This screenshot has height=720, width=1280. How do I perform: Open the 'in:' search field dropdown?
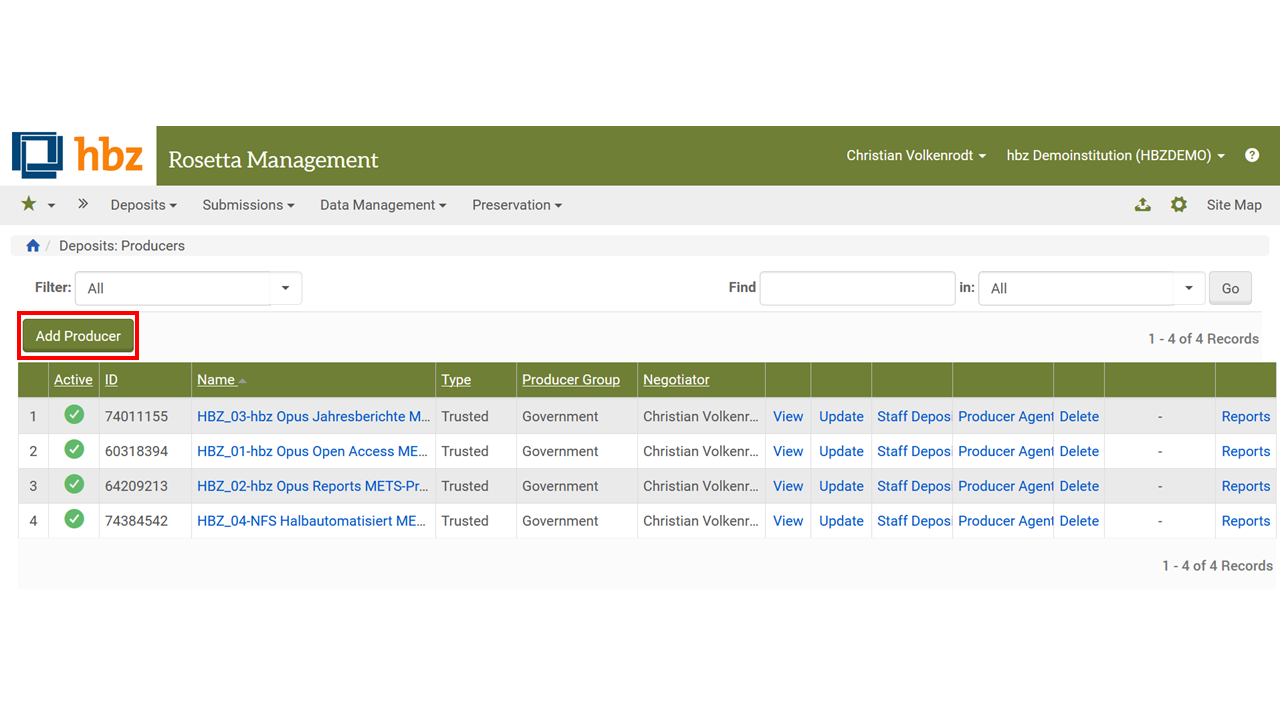(x=1091, y=288)
